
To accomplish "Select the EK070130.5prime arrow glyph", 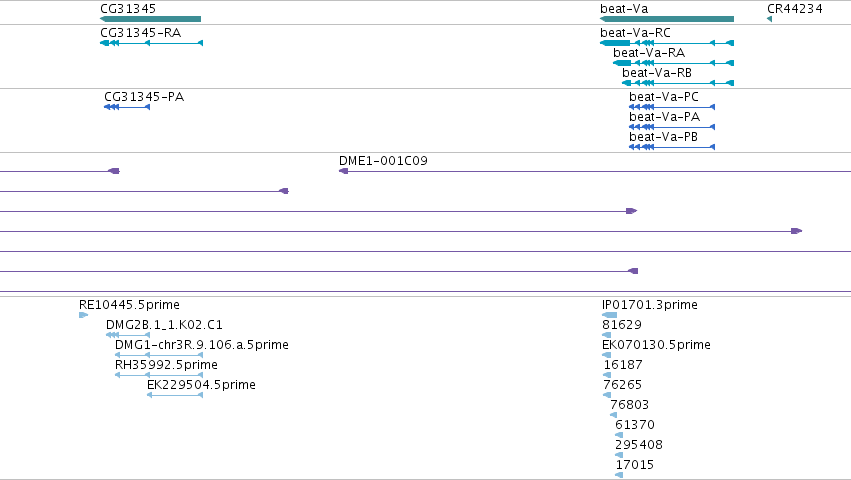I will [x=607, y=355].
